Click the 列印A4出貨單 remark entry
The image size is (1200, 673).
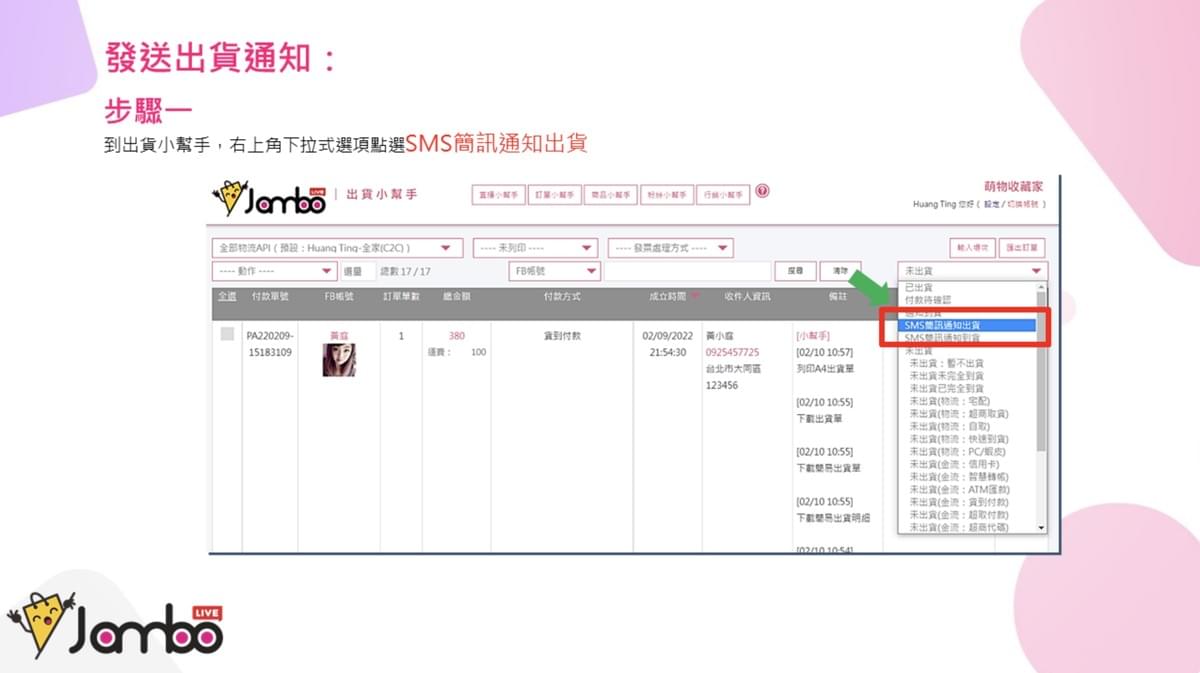pos(825,369)
